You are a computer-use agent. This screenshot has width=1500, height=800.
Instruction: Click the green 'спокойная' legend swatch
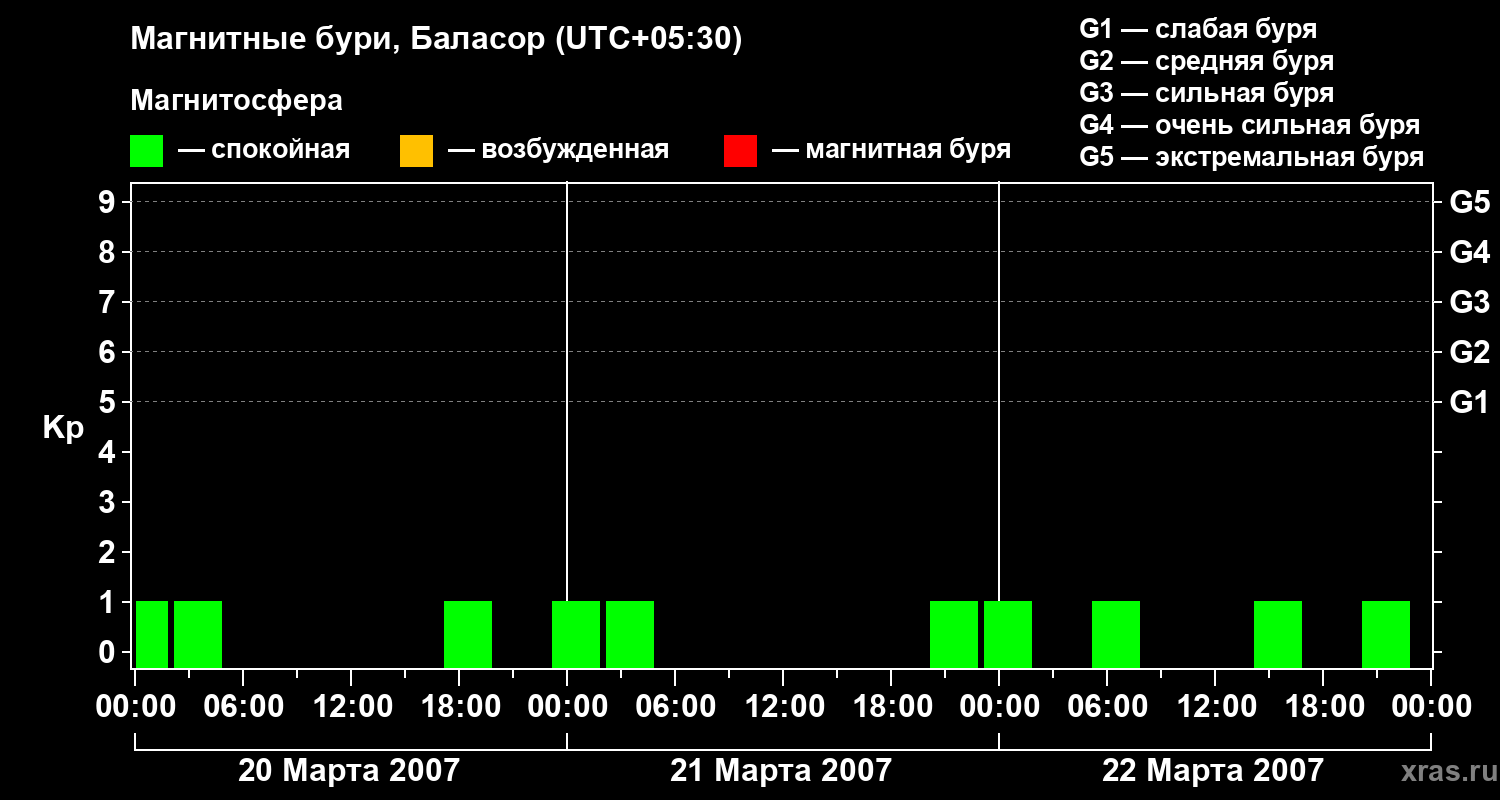146,151
